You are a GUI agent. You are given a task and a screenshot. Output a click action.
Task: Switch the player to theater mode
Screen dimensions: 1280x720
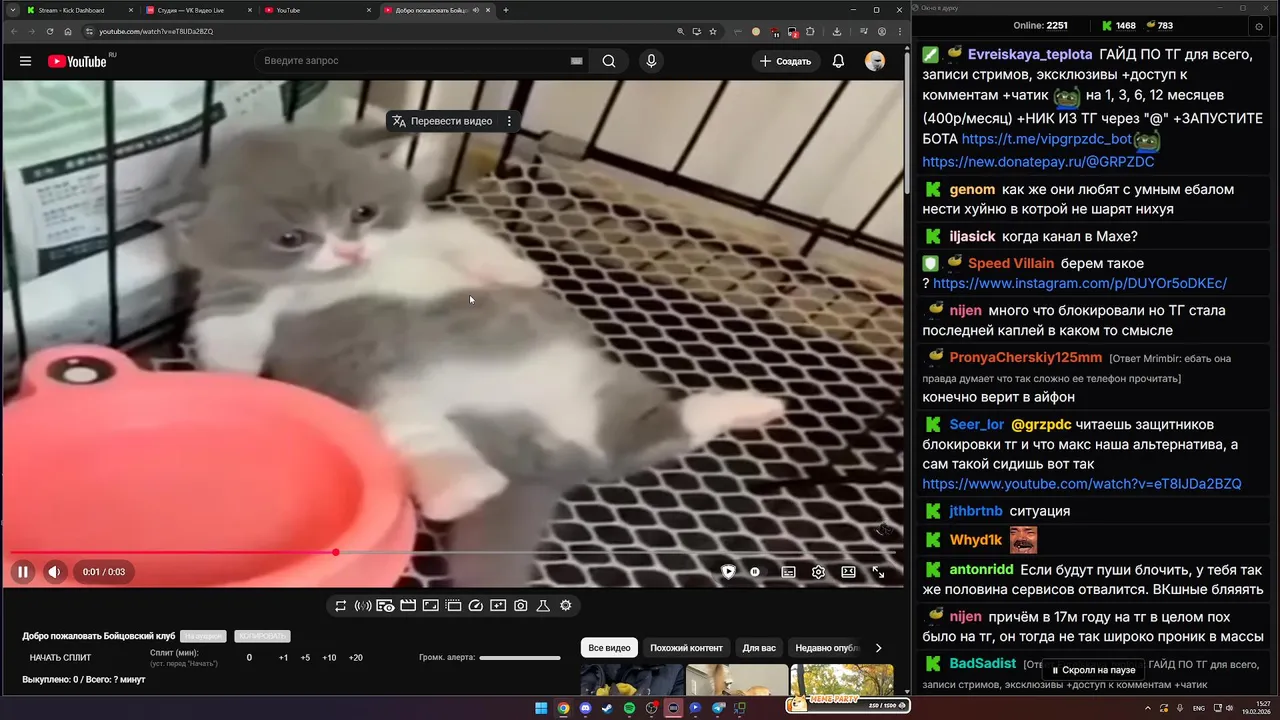point(848,572)
